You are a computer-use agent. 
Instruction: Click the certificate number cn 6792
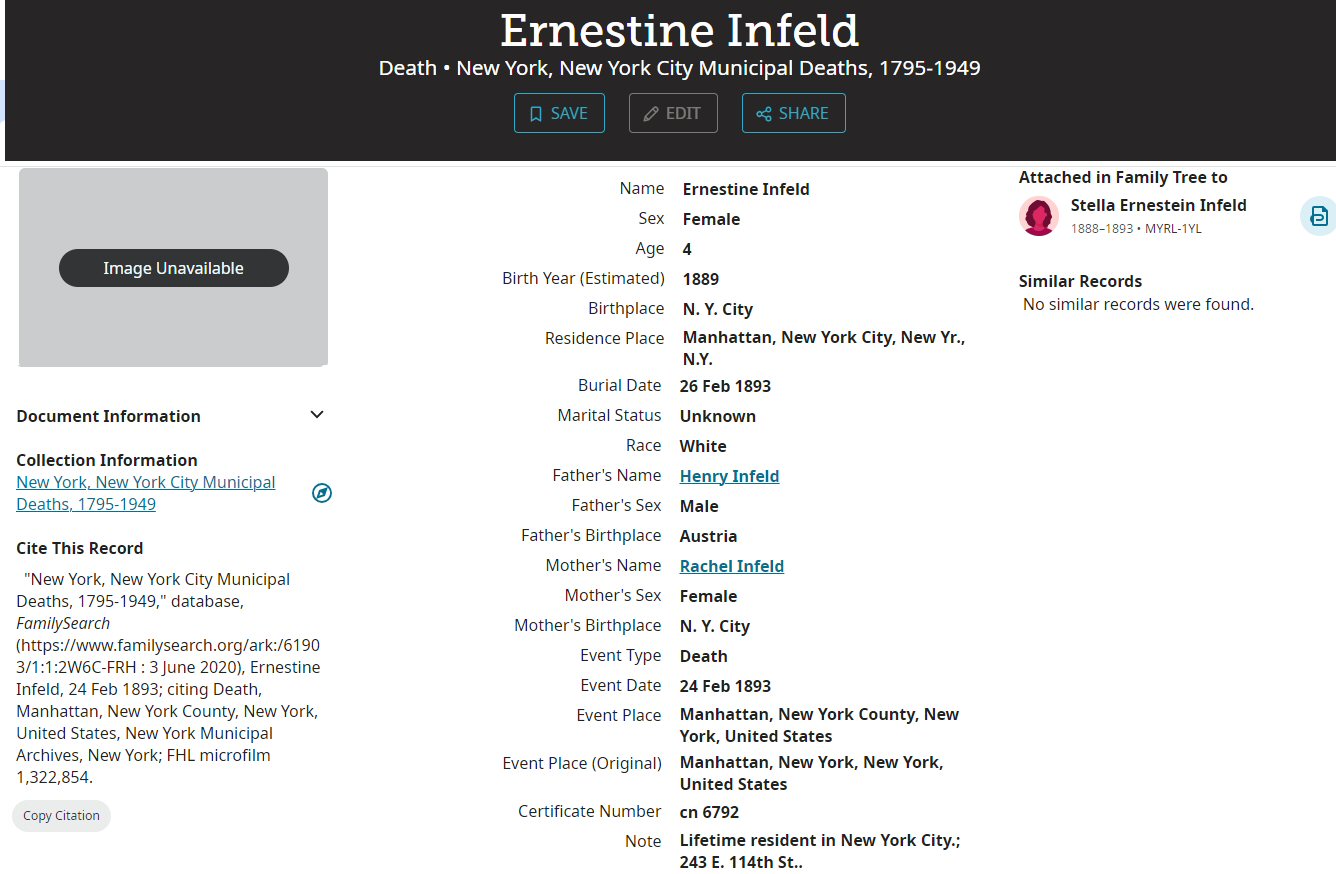pos(709,812)
